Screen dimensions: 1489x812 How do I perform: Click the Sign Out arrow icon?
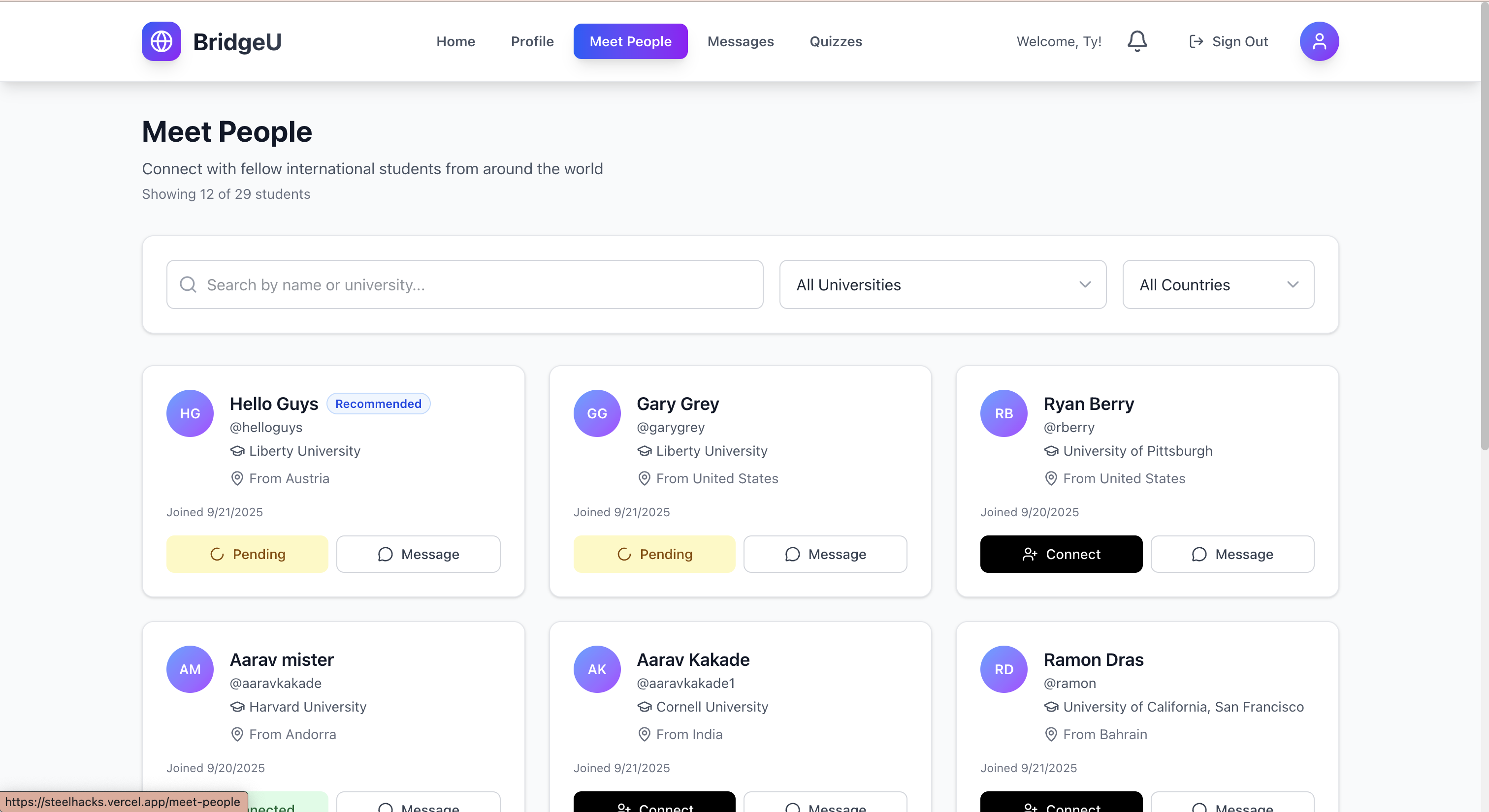(x=1196, y=41)
